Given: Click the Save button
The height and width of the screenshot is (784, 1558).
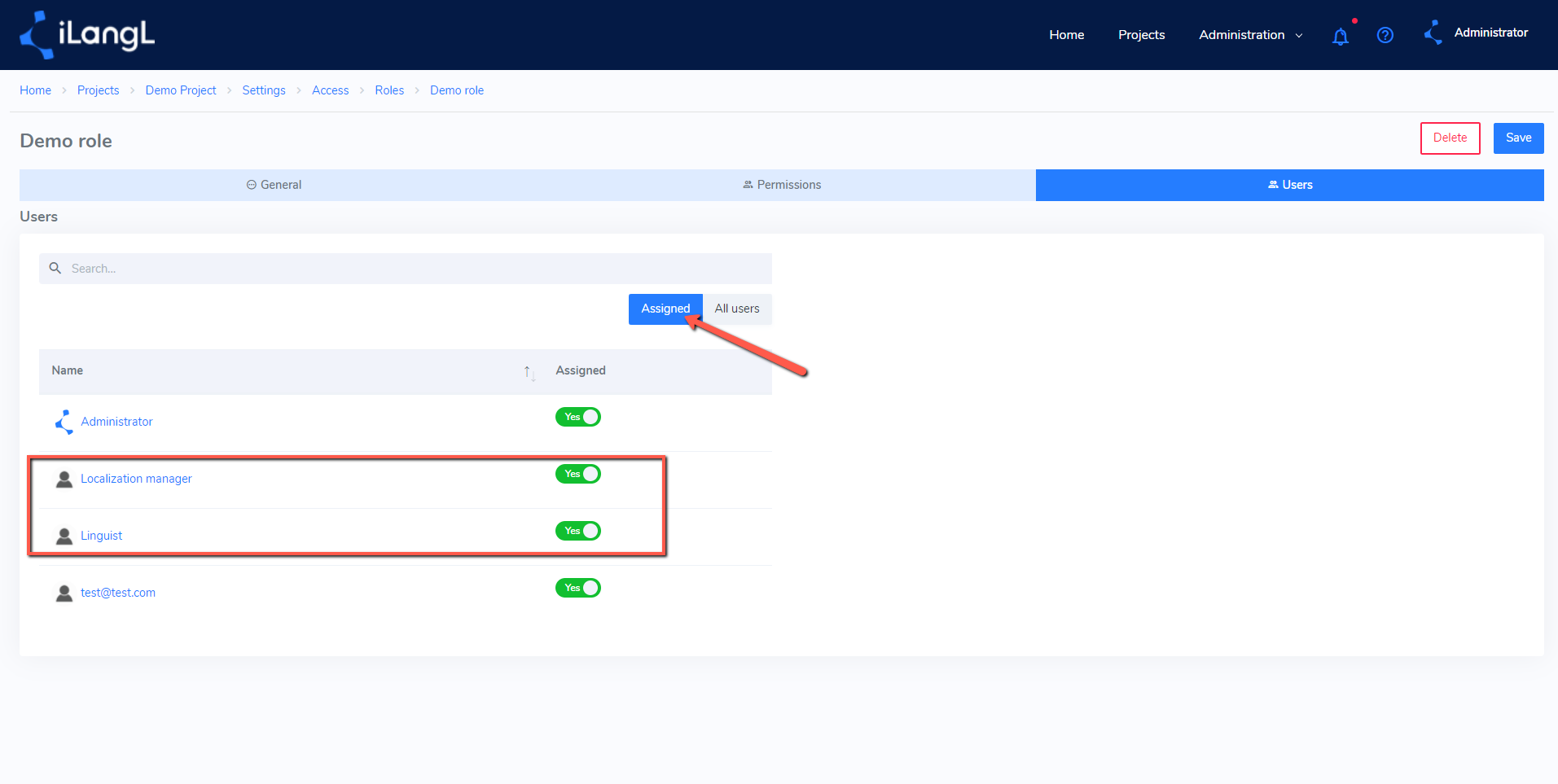Looking at the screenshot, I should 1519,138.
